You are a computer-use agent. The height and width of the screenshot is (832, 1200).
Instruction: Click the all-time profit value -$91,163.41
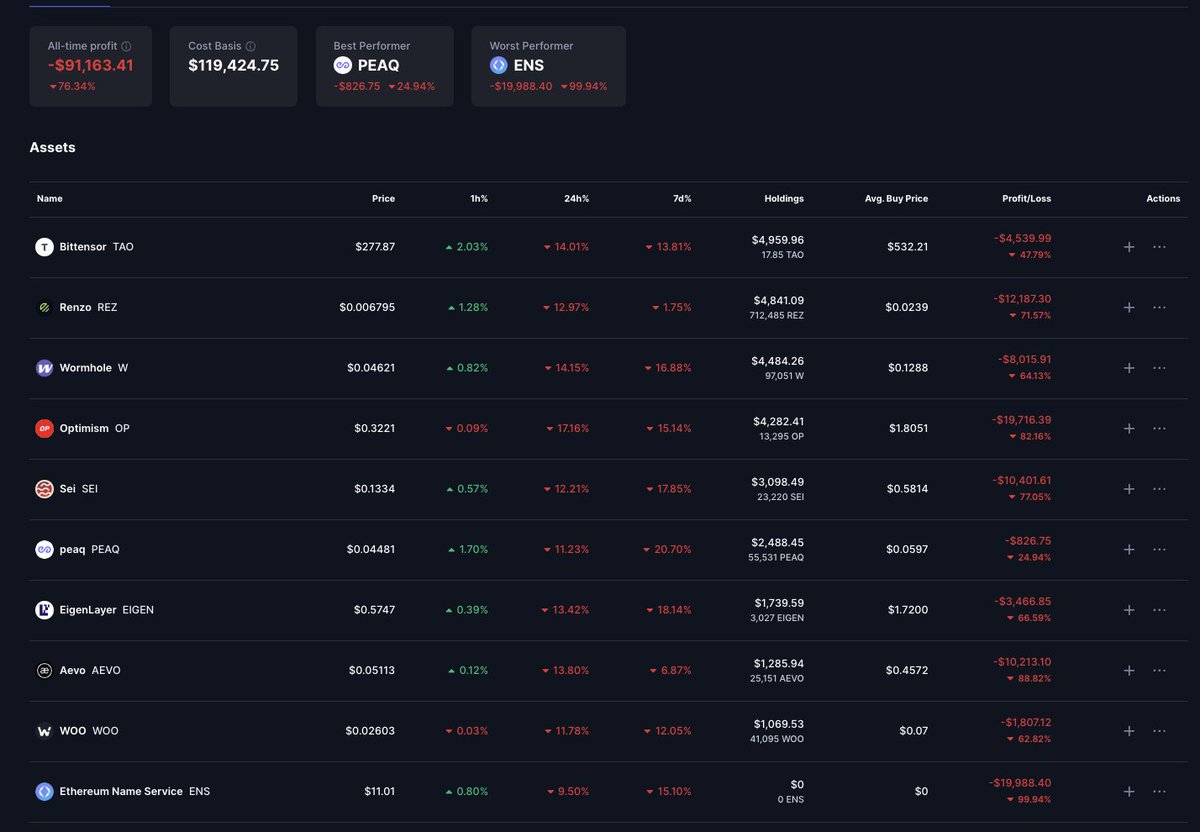[x=91, y=66]
